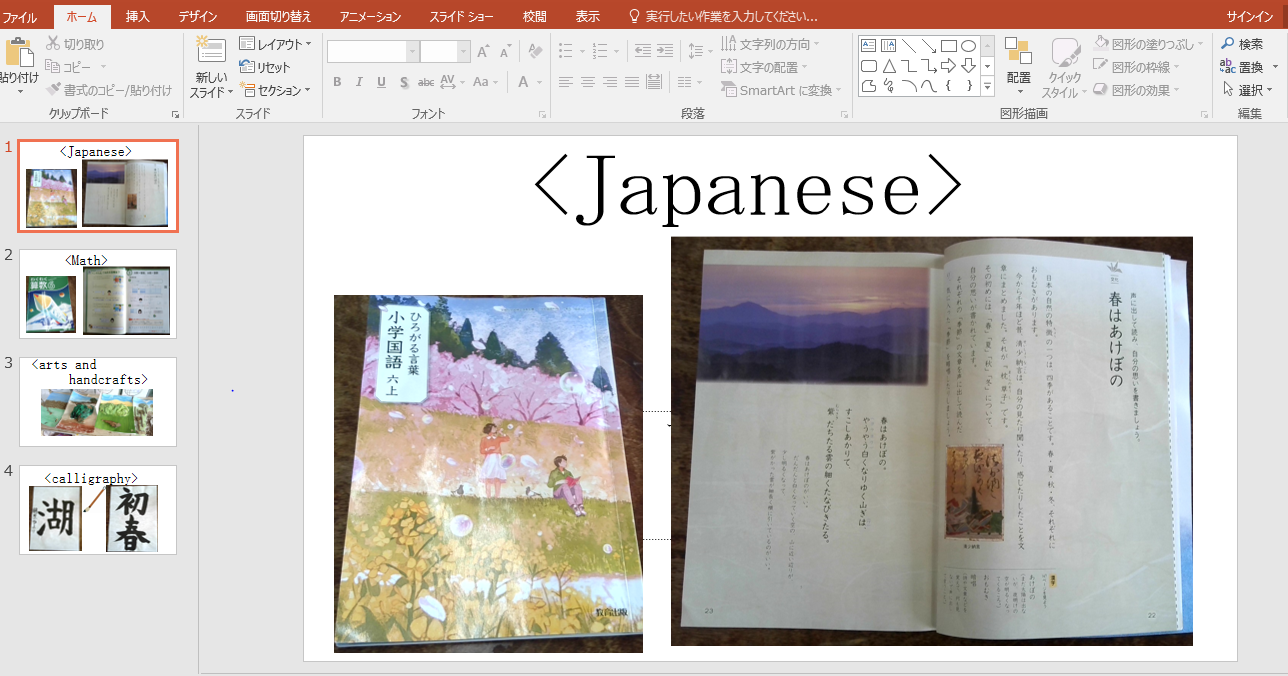Screen dimensions: 1288x676
Task: Choose the rectangle shape in the gallery
Action: pos(948,45)
